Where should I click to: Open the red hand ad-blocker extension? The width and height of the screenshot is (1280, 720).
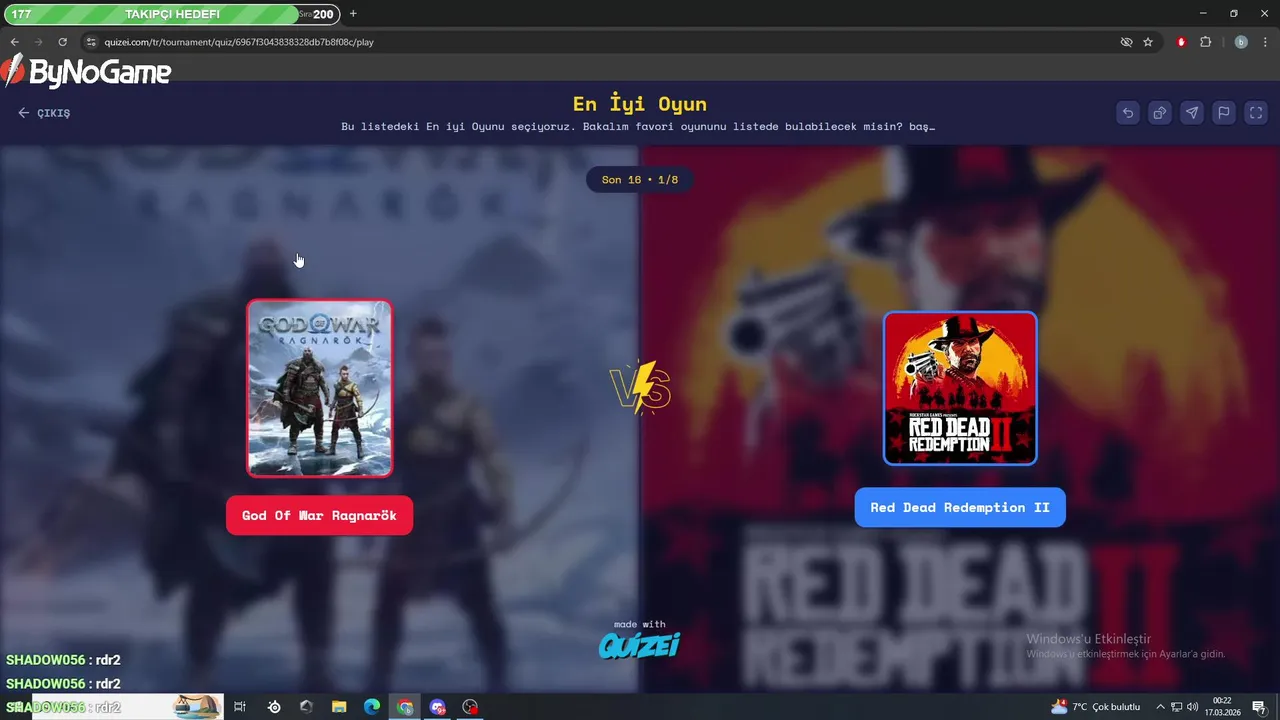pyautogui.click(x=1181, y=42)
